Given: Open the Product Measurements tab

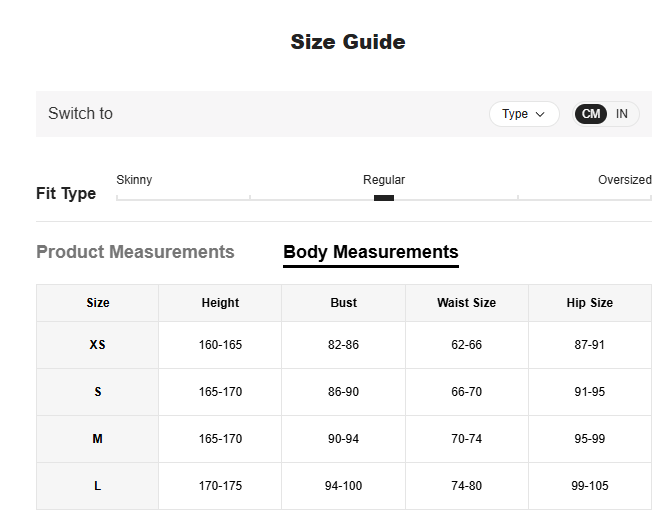Looking at the screenshot, I should click(135, 252).
